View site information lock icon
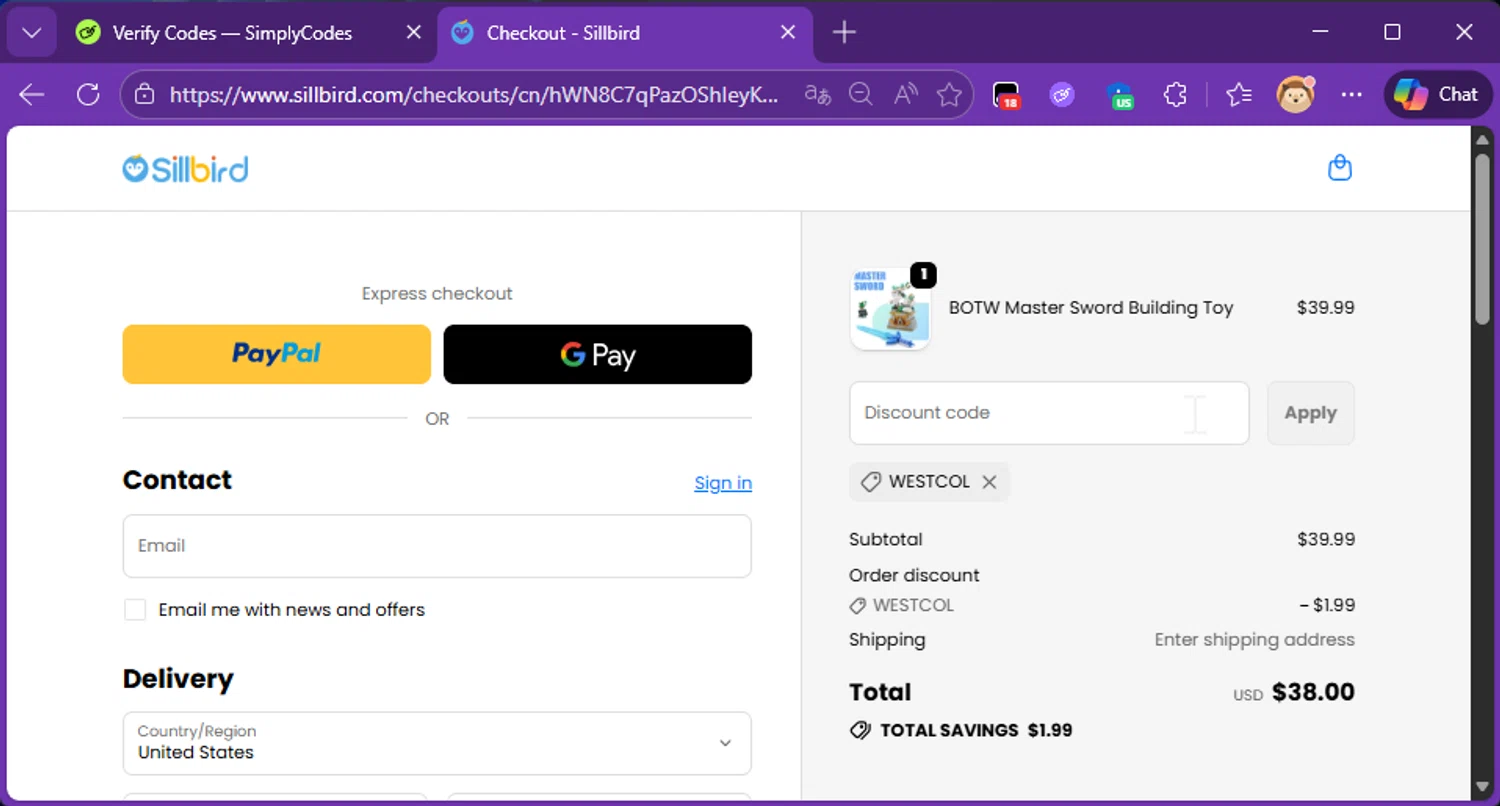Screen dimensions: 1500x806 (145, 95)
